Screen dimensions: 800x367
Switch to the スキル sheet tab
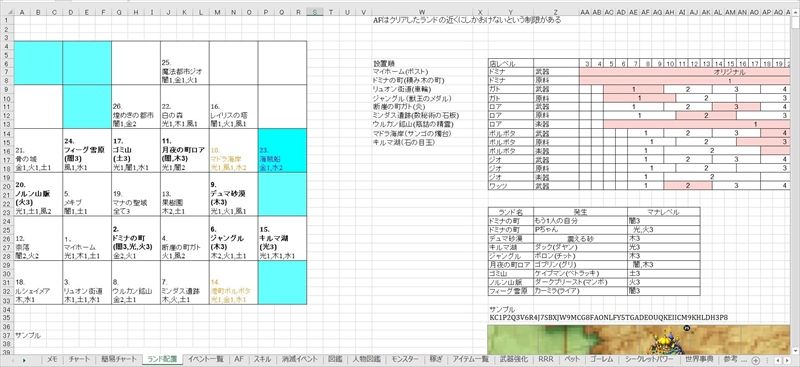(x=262, y=359)
